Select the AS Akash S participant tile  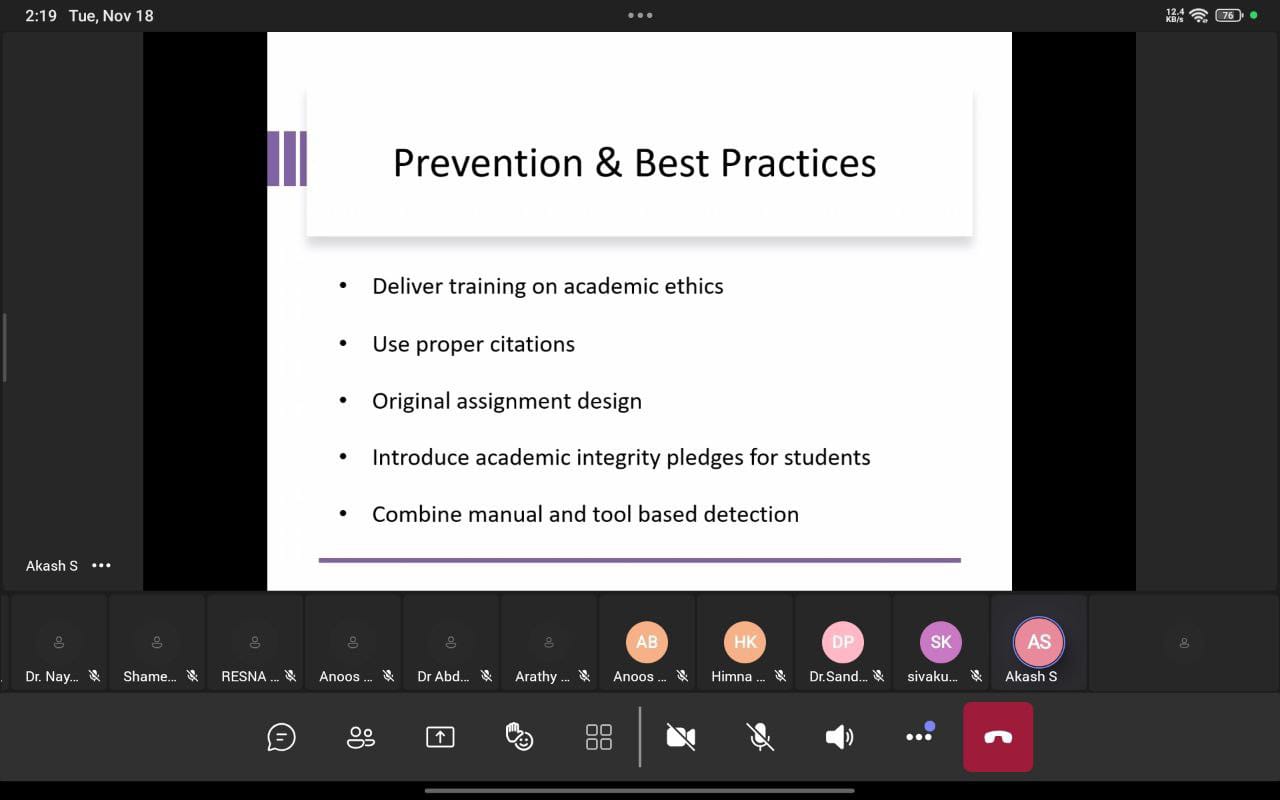click(x=1039, y=643)
